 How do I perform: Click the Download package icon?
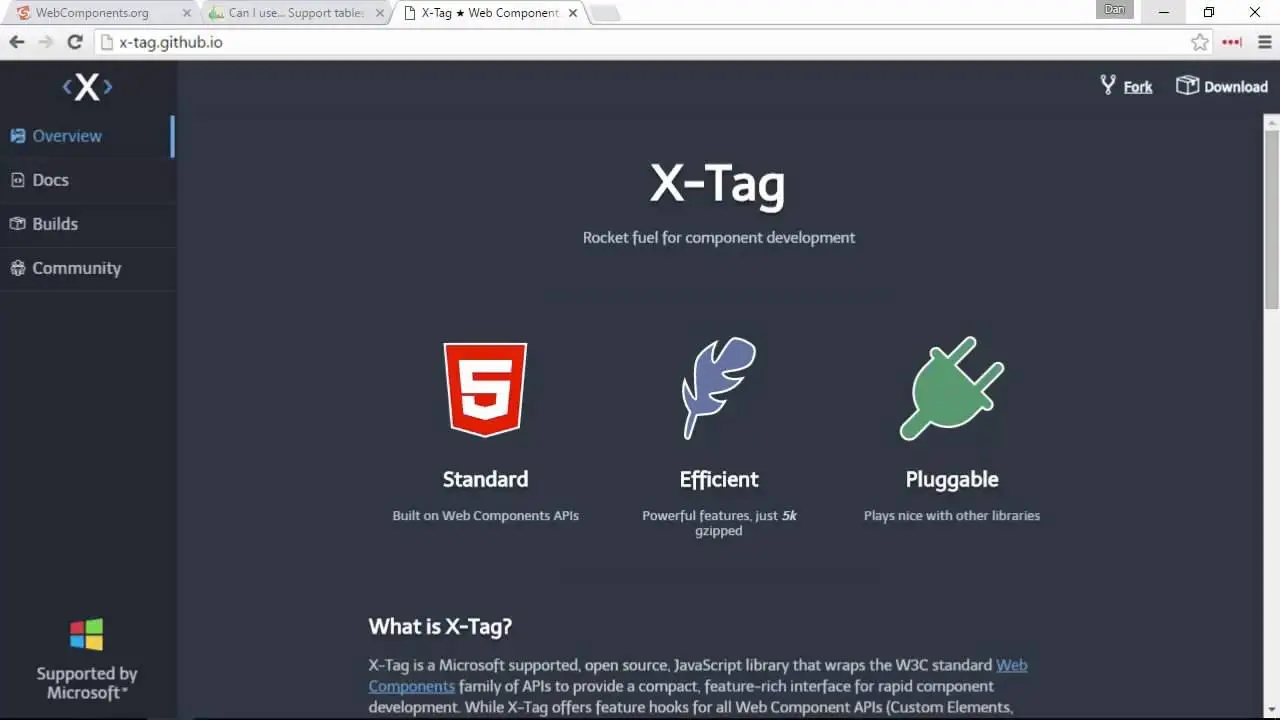click(x=1187, y=85)
